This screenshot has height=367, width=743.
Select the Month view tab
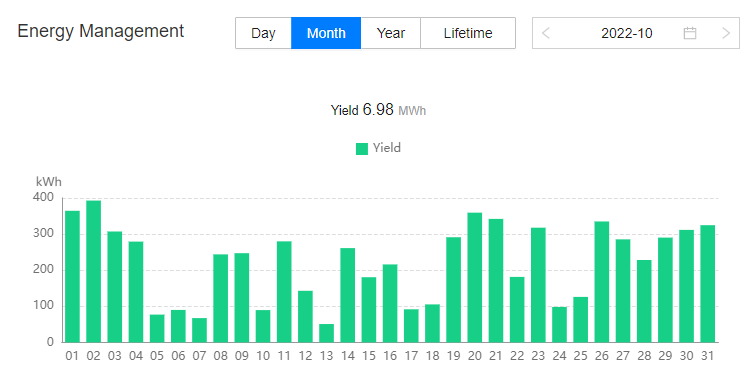[326, 33]
